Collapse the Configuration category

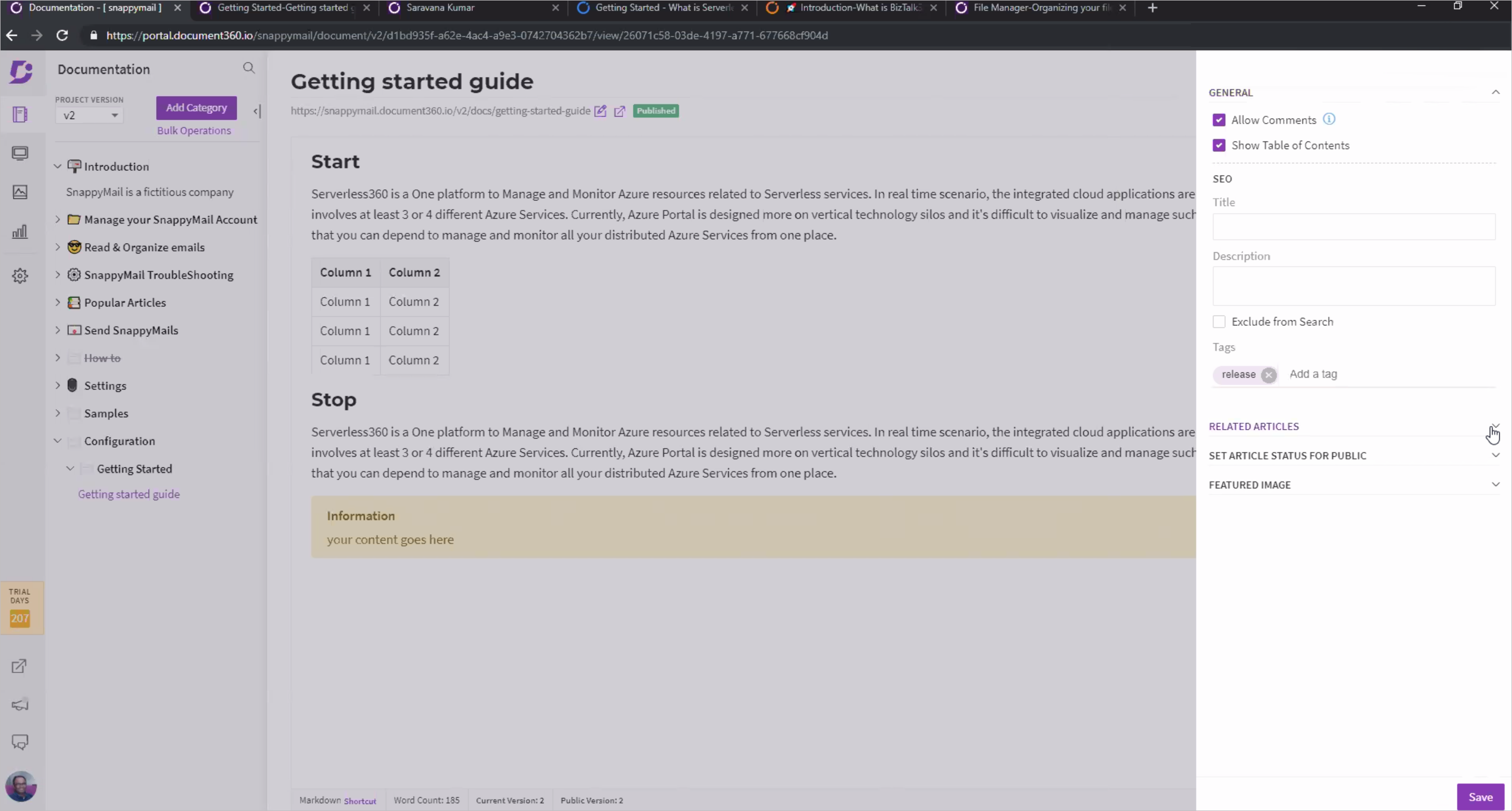pos(57,440)
